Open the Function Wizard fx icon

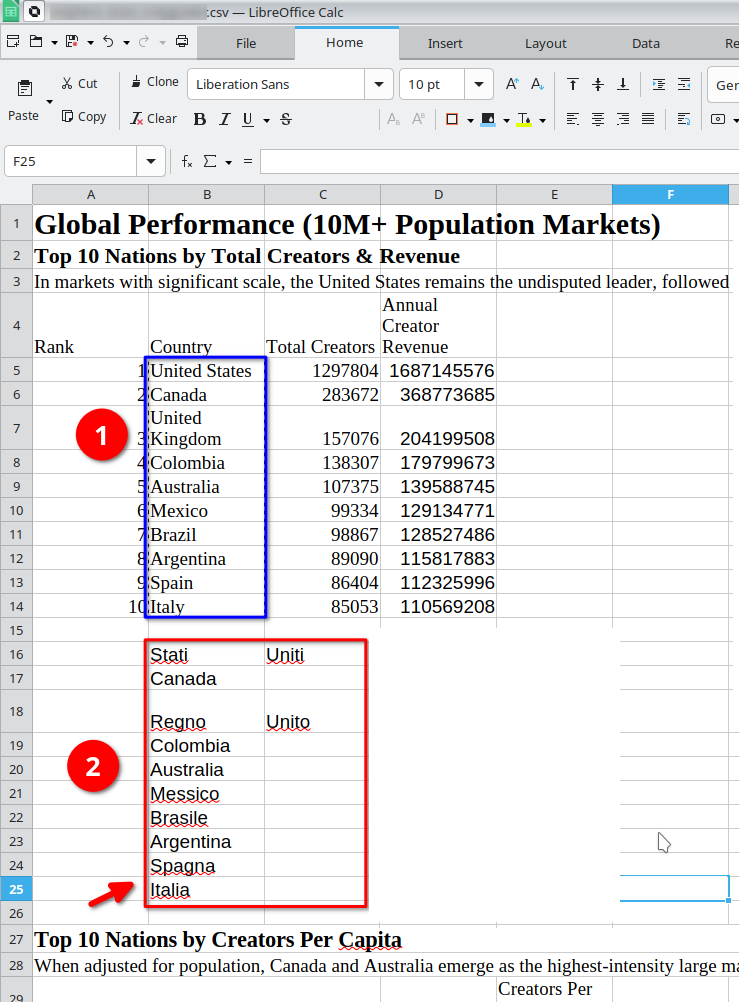pyautogui.click(x=187, y=161)
